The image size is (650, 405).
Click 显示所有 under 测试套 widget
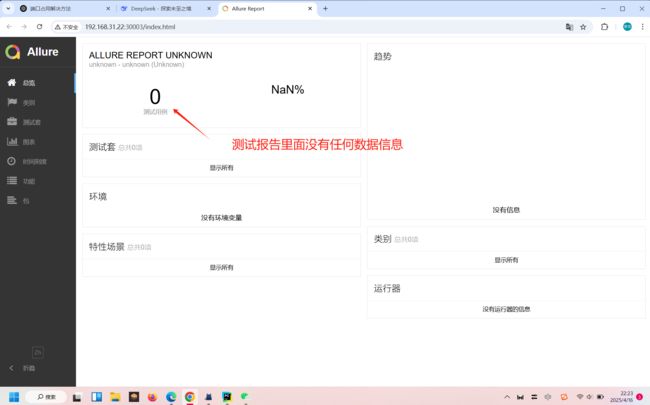click(x=221, y=167)
